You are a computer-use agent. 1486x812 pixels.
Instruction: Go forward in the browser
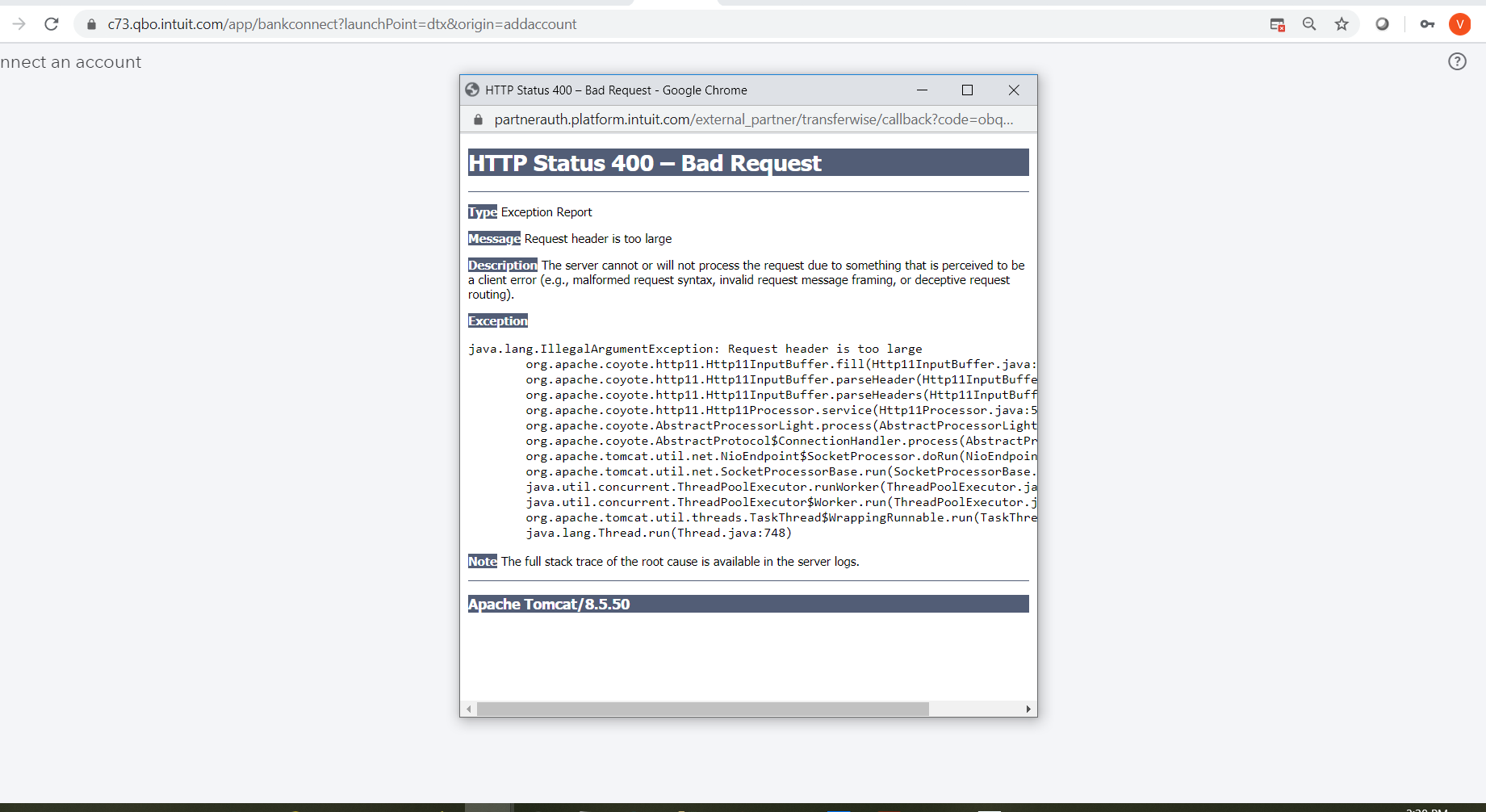tap(19, 24)
